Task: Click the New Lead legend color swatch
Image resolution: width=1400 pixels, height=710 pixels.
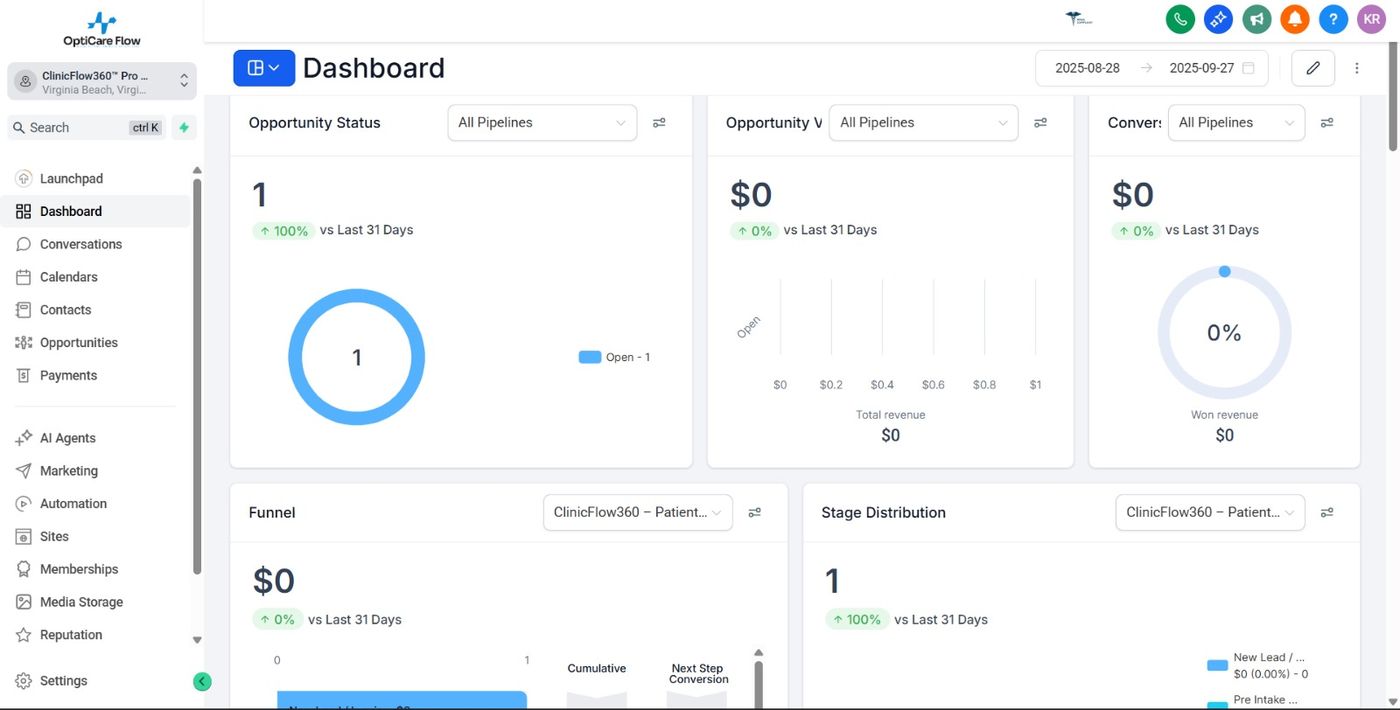Action: (x=1217, y=665)
